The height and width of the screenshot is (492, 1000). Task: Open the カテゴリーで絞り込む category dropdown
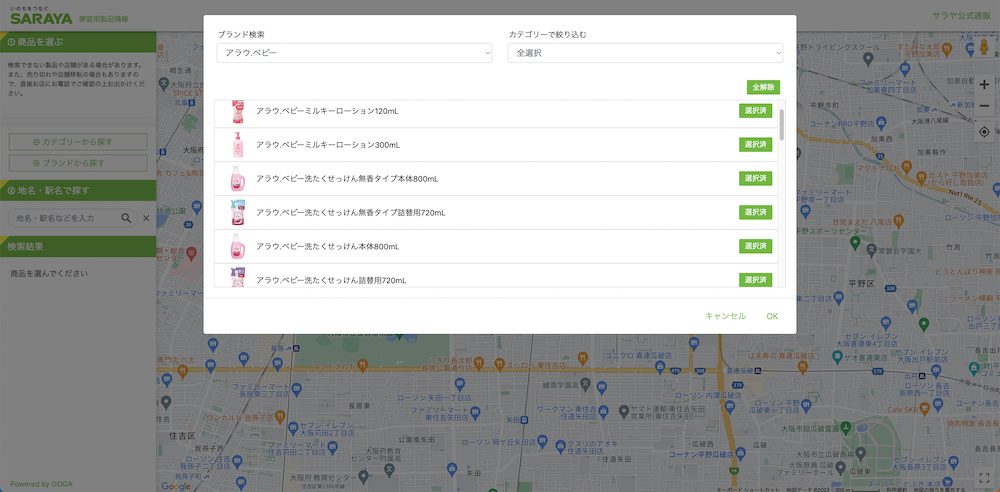tap(645, 53)
